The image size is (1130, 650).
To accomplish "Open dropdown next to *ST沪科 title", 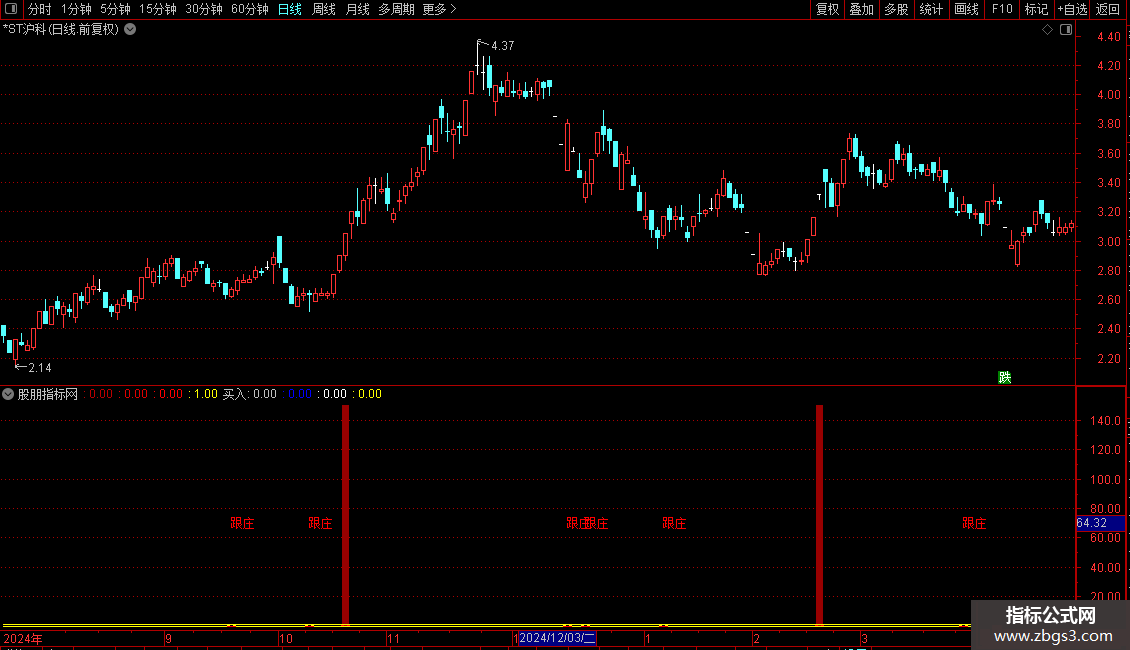I will tap(130, 30).
